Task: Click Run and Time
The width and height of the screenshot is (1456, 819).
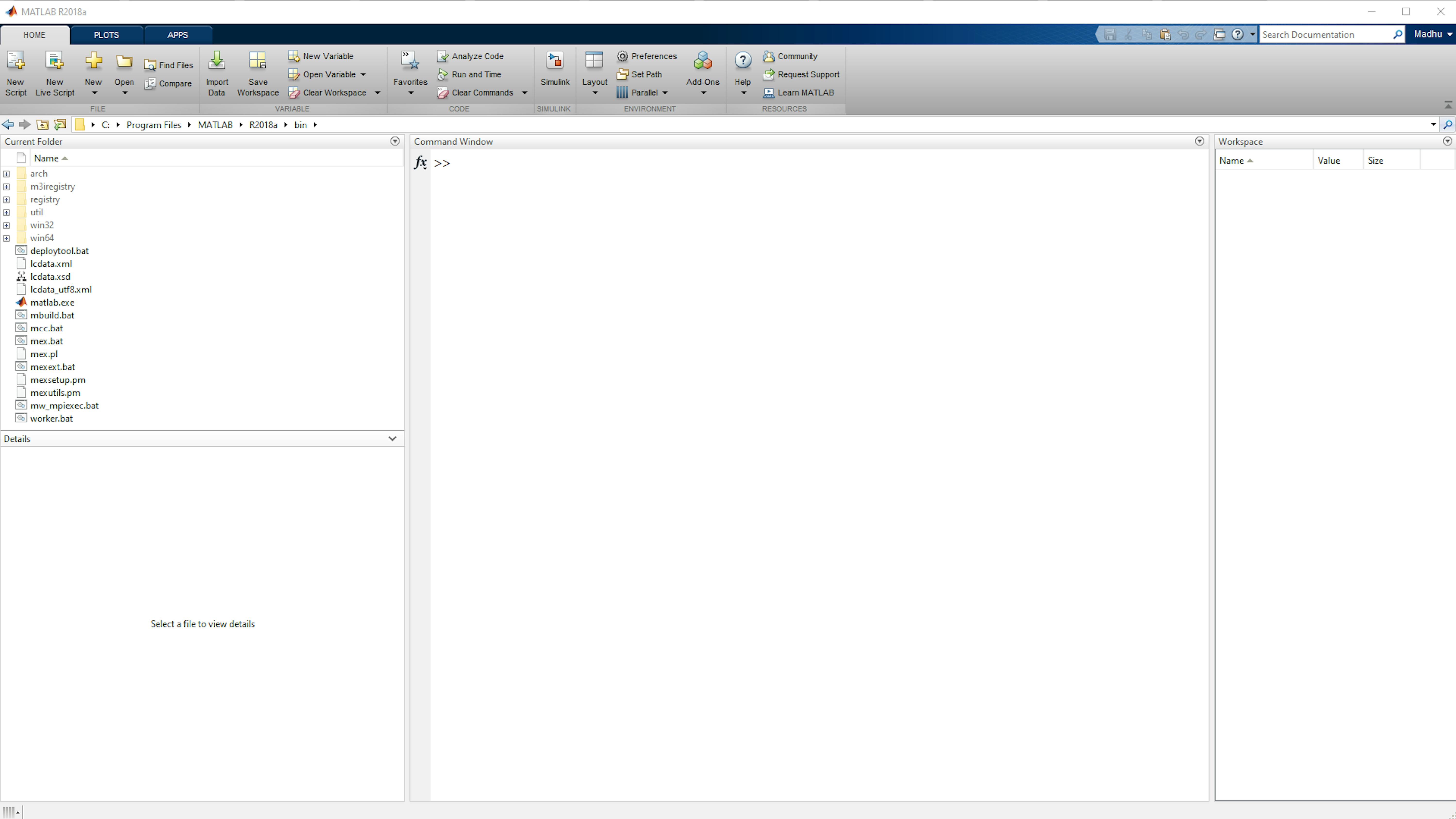Action: point(469,74)
